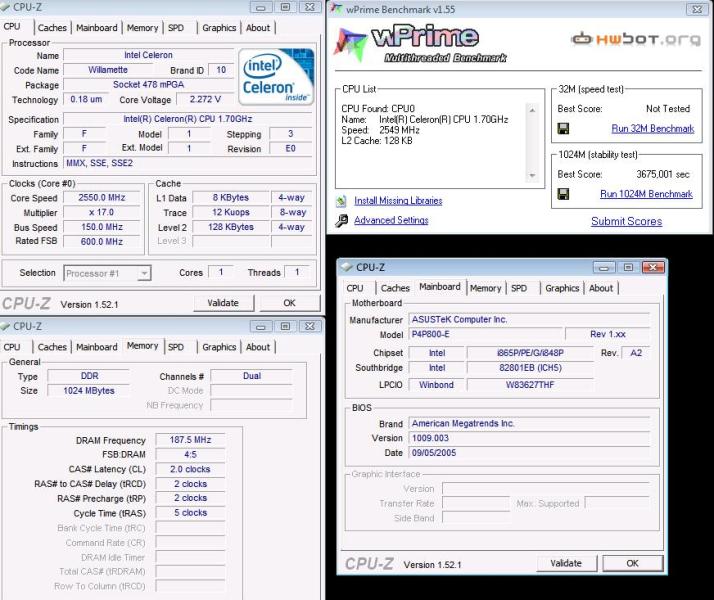The image size is (714, 600).
Task: Open SPD tab in Memory CPU-Z window
Action: 176,347
